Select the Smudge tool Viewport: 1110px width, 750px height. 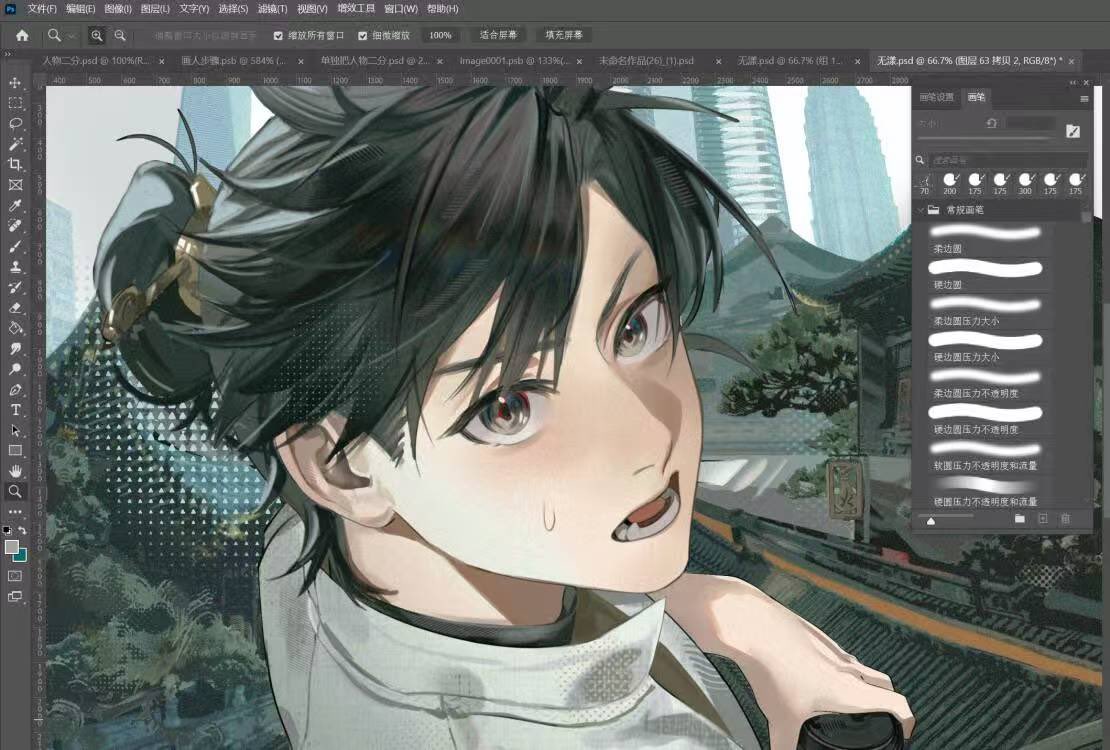coord(15,349)
